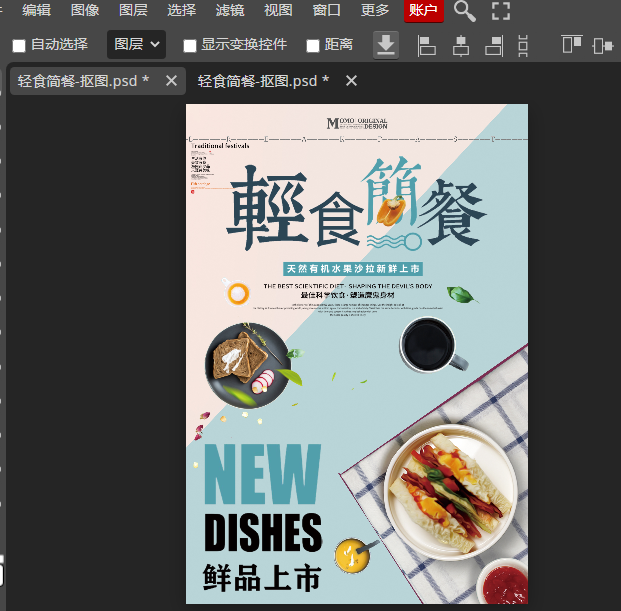Open the 滤镜 menu
The height and width of the screenshot is (611, 621).
tap(229, 11)
